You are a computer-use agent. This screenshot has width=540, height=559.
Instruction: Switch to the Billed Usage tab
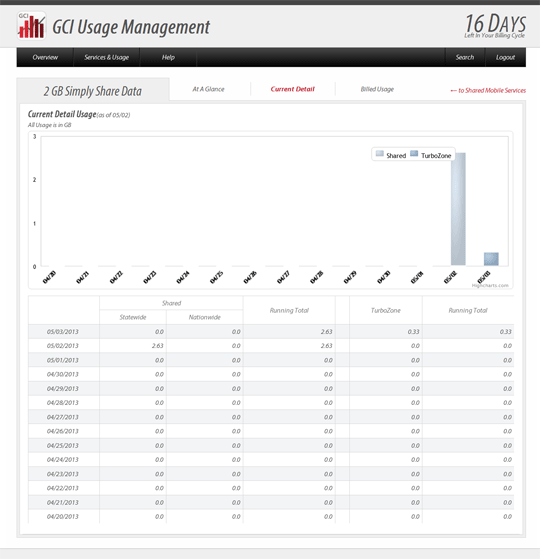click(x=377, y=89)
